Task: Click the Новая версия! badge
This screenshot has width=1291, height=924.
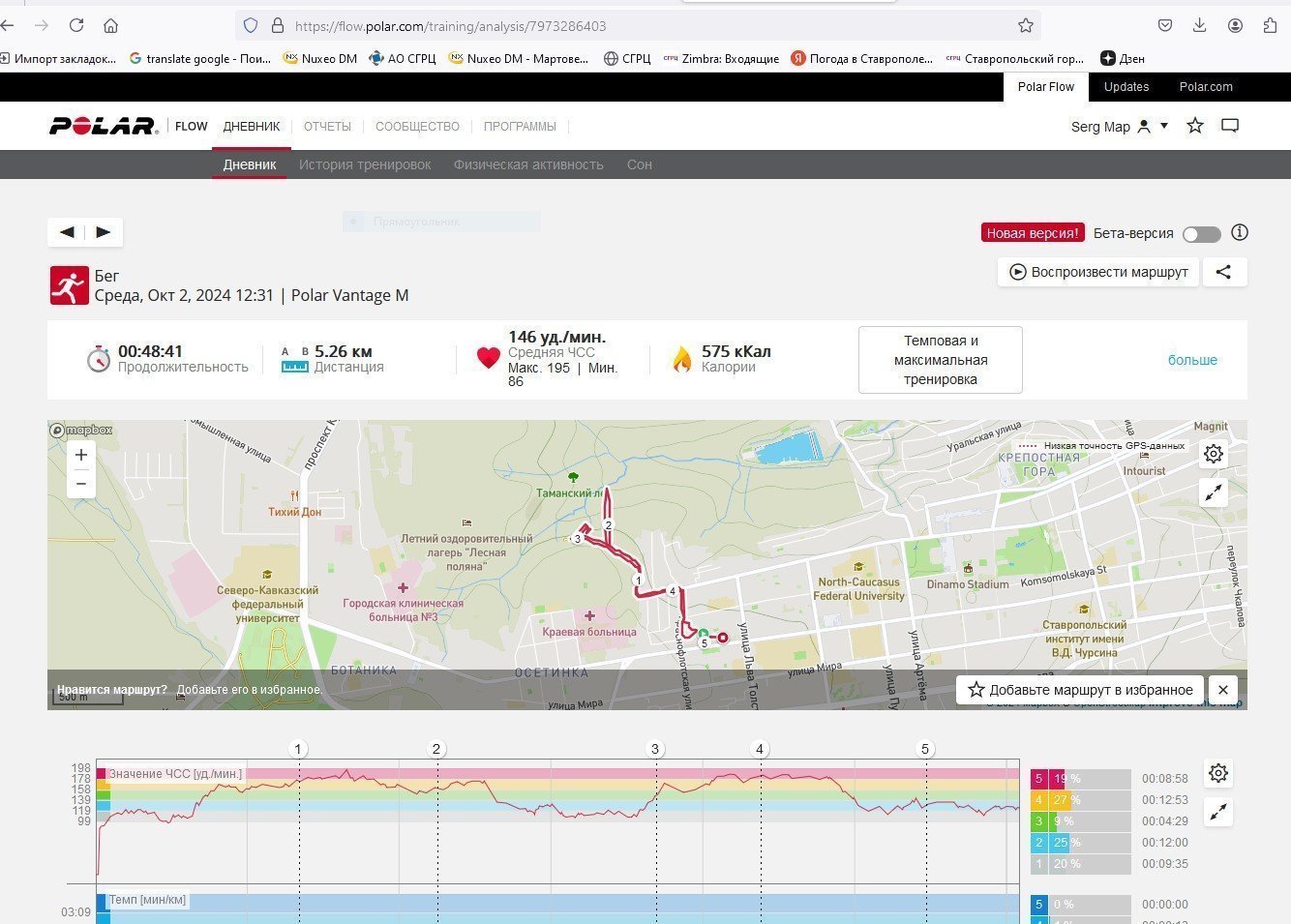Action: pos(1033,233)
